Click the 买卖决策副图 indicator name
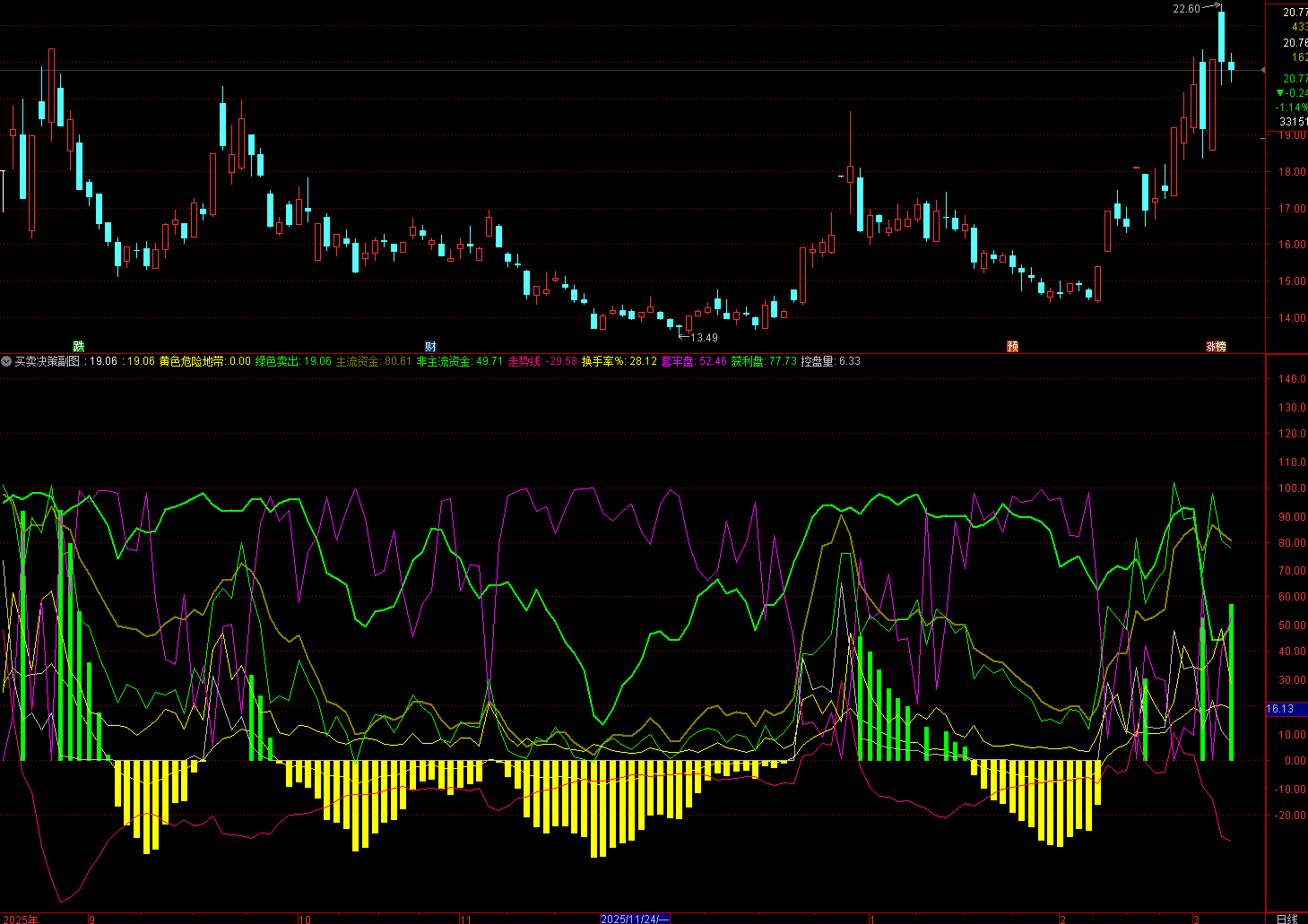The height and width of the screenshot is (924, 1308). point(47,361)
